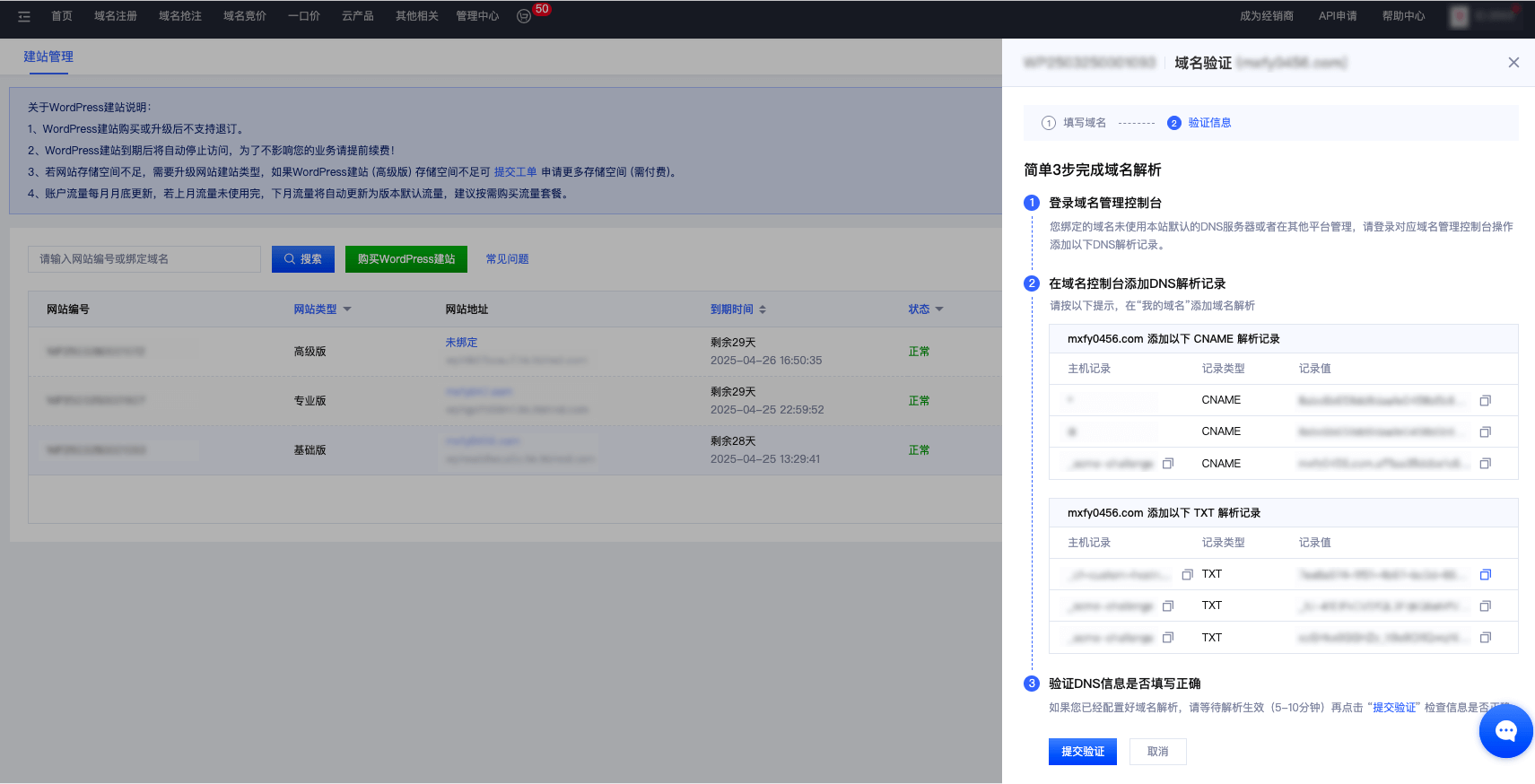Copy host record of first TXT row

[1187, 575]
